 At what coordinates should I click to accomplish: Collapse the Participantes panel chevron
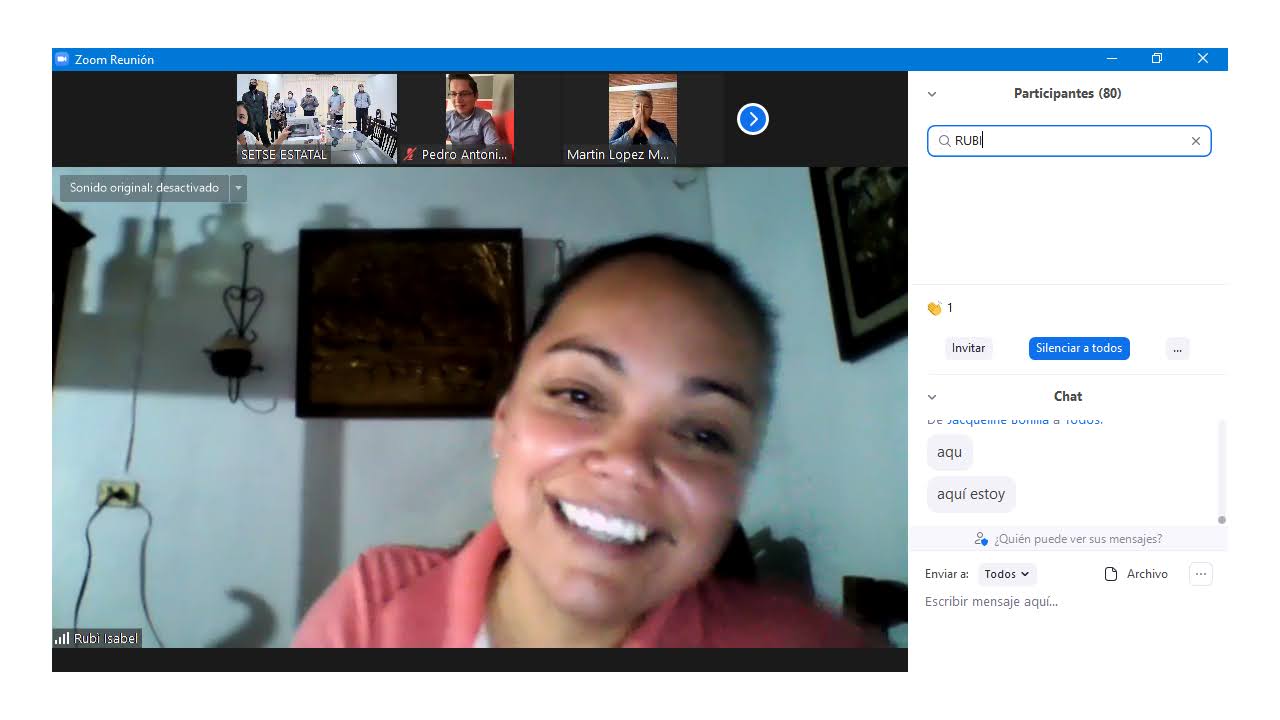pos(932,94)
